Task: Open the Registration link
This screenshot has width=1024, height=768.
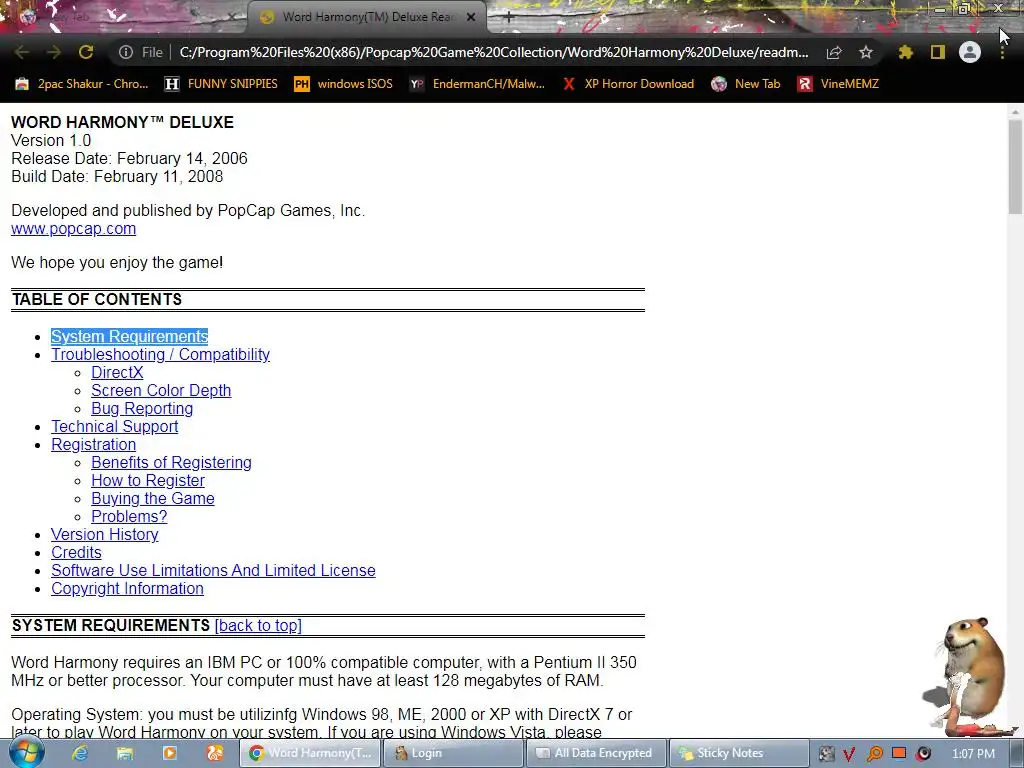Action: tap(93, 445)
